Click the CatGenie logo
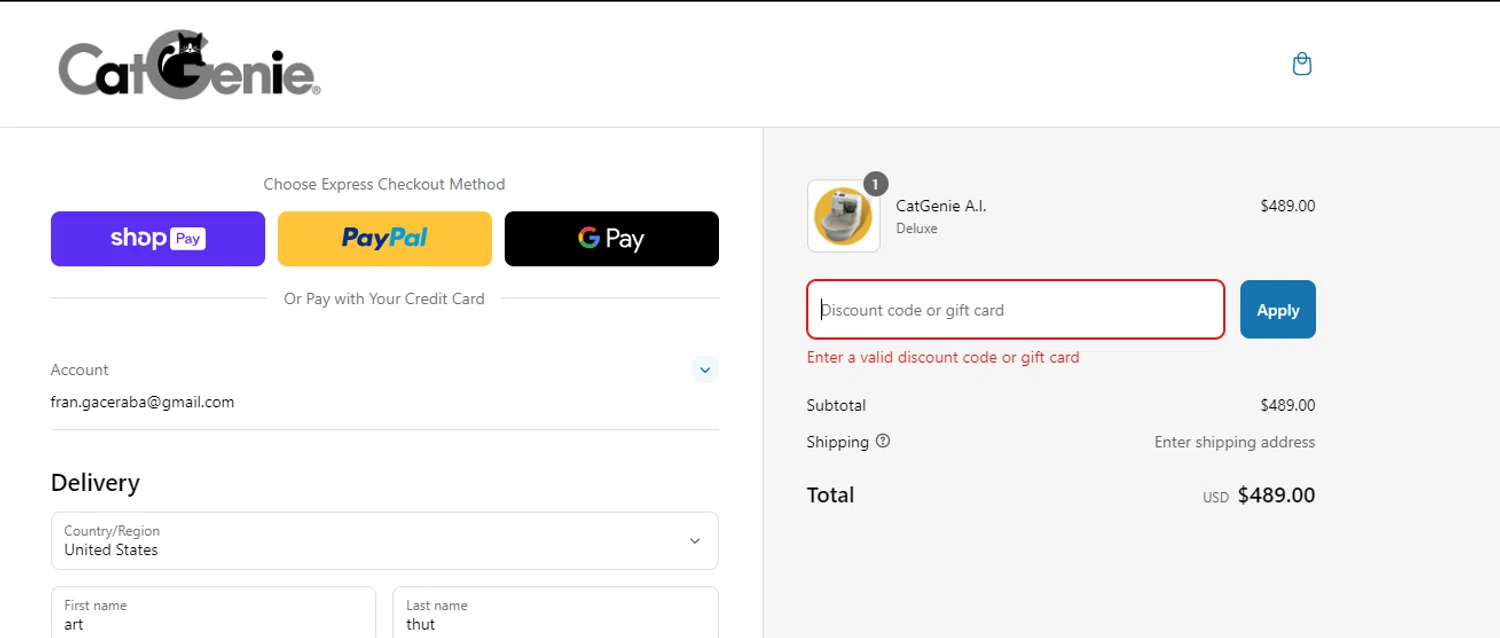 [189, 66]
